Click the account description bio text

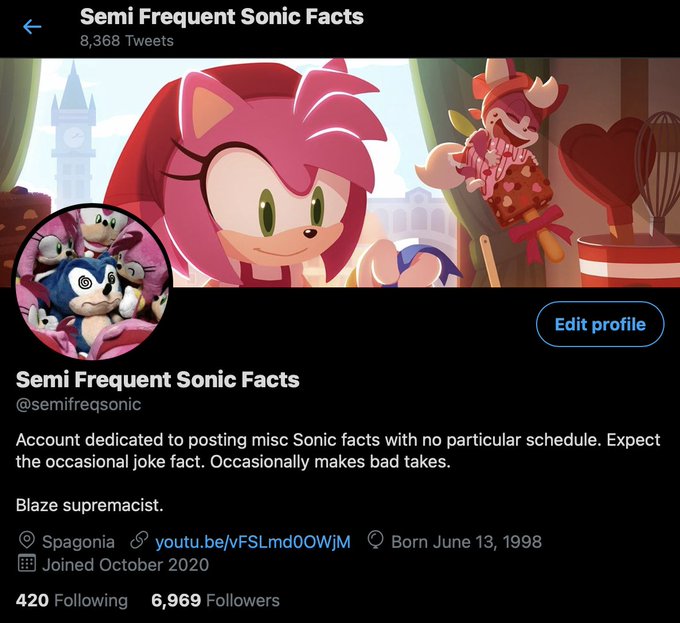pos(338,451)
